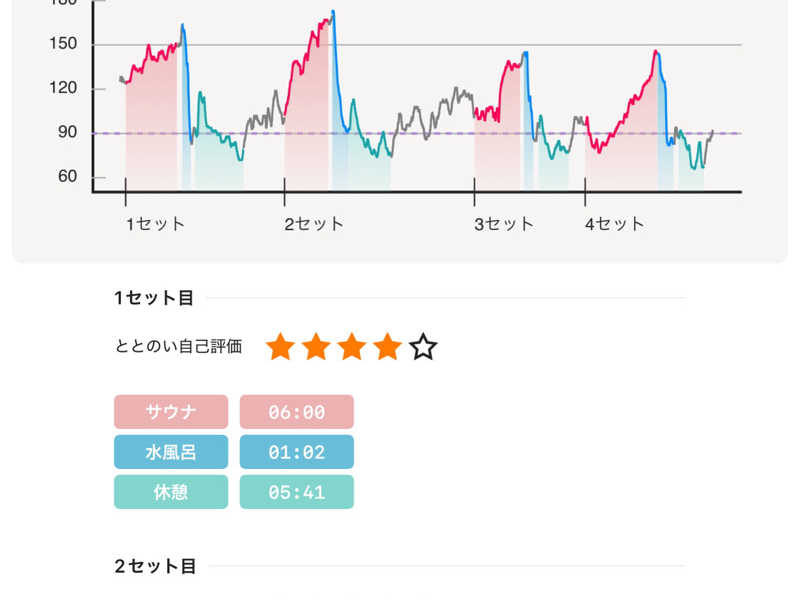This screenshot has width=800, height=600.
Task: Click the first orange rating star
Action: pos(281,346)
